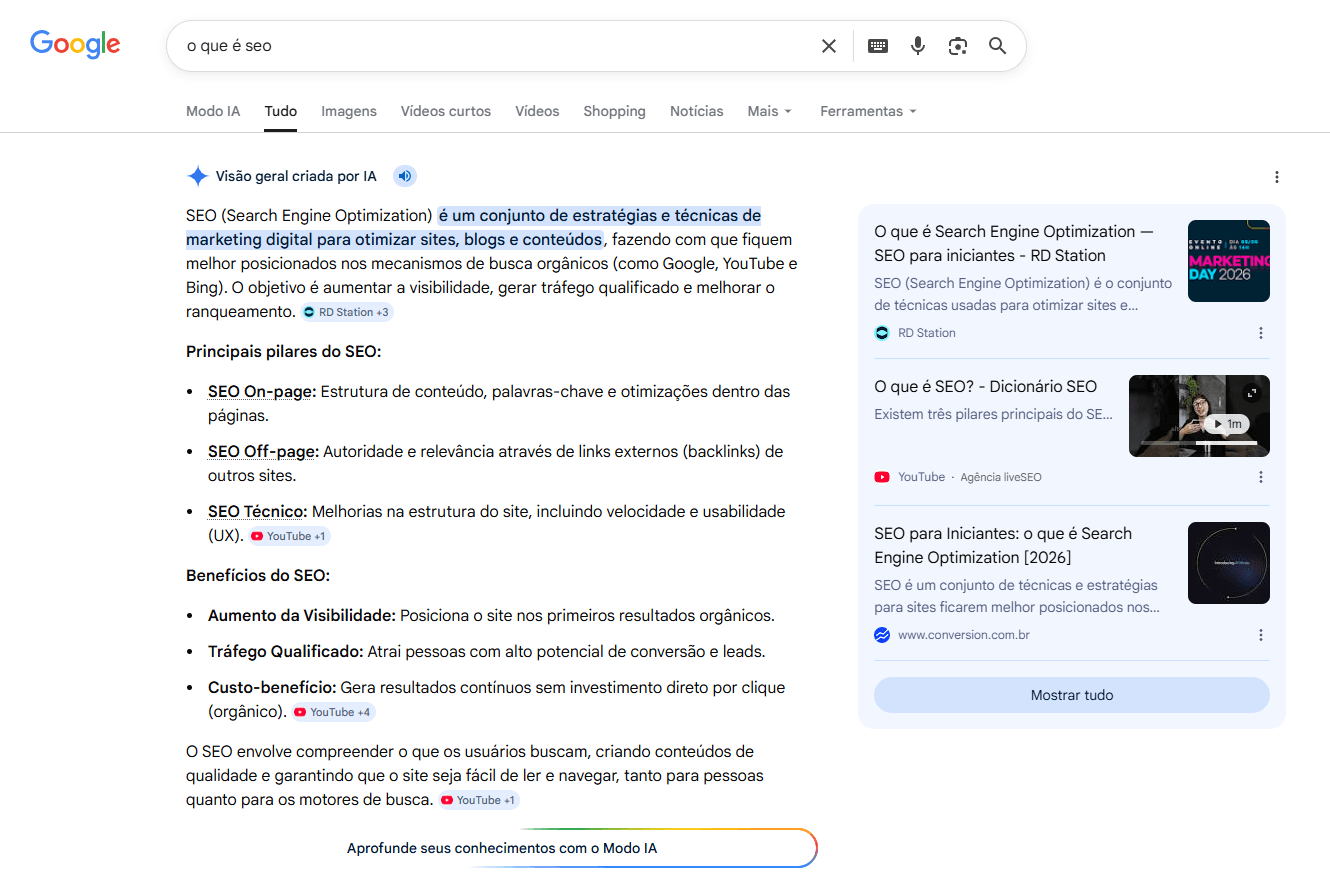Click the Mostrar tudo button
Viewport: 1330px width, 885px height.
click(1072, 695)
